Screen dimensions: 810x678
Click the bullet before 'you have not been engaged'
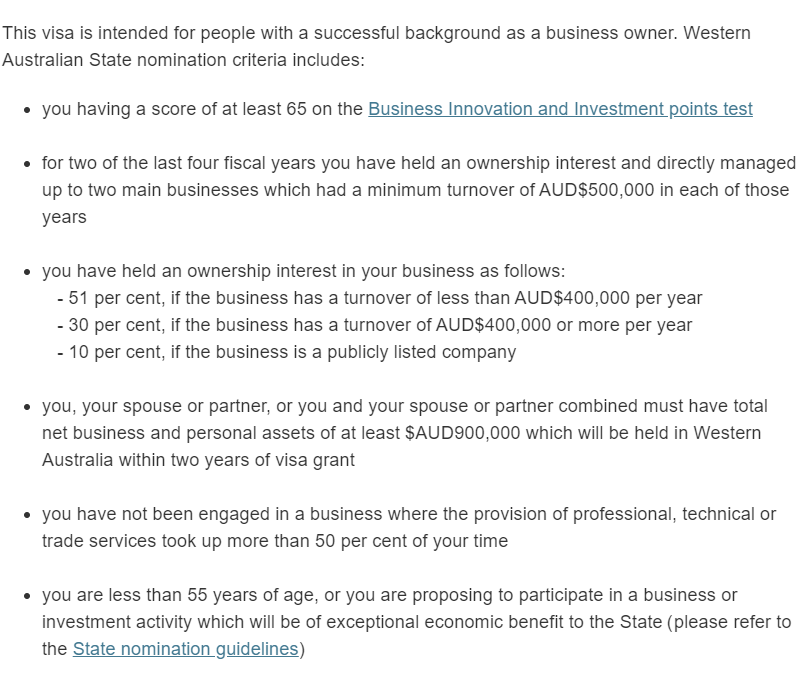coord(27,515)
